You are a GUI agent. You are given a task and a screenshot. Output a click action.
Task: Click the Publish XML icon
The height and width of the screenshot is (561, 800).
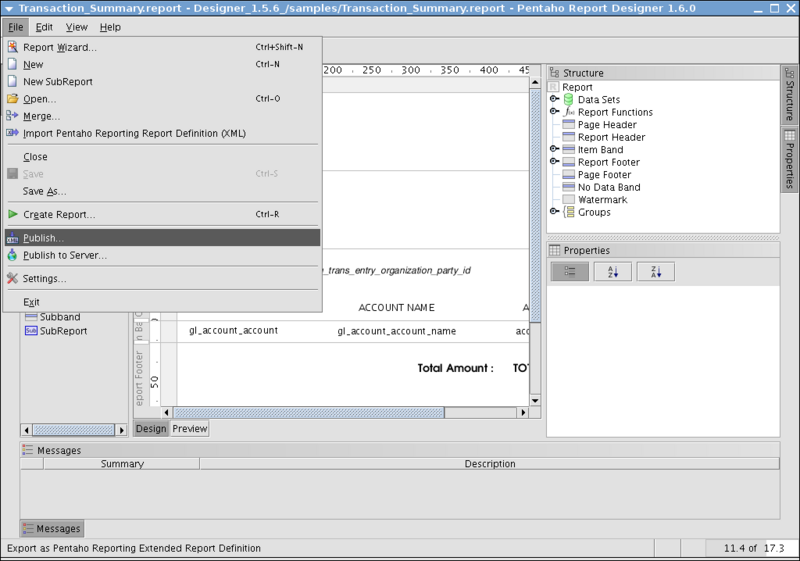[x=13, y=238]
